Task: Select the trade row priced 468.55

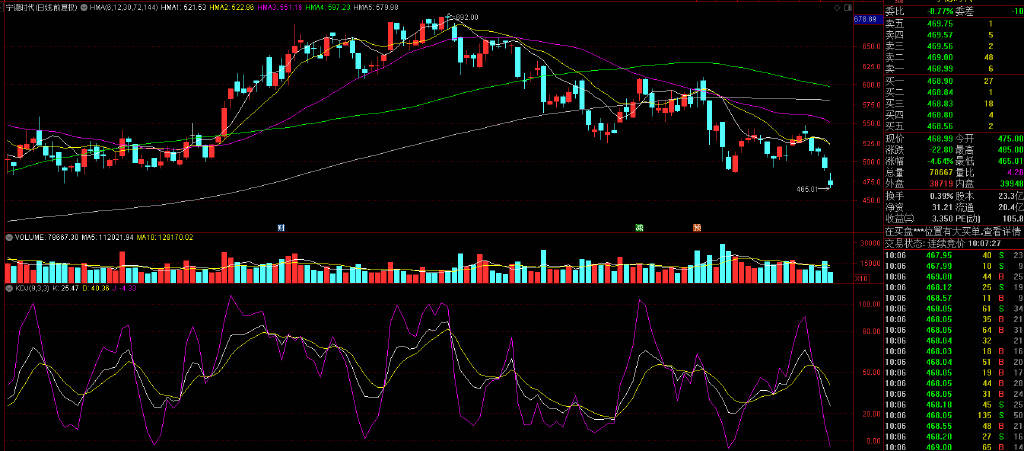Action: pyautogui.click(x=953, y=426)
